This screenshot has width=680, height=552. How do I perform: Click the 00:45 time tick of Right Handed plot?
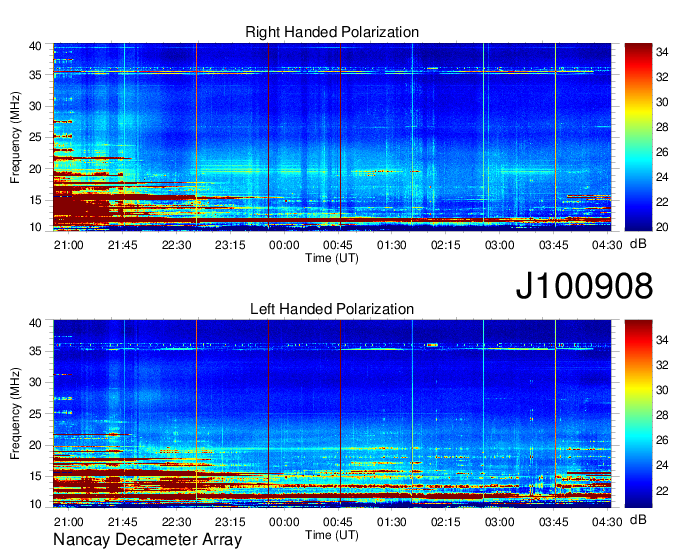click(338, 245)
